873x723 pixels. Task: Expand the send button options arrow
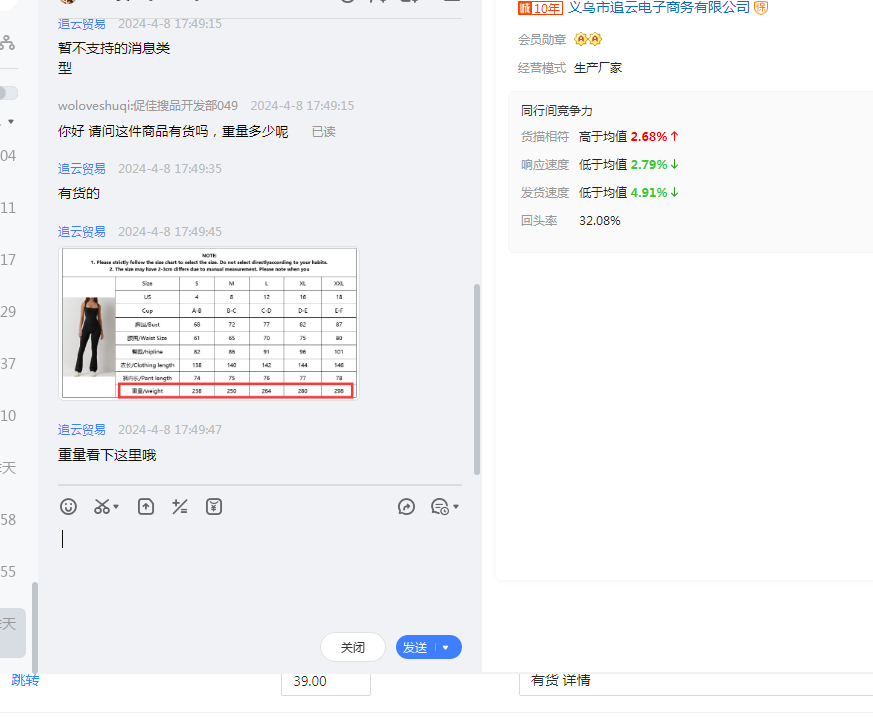click(446, 648)
